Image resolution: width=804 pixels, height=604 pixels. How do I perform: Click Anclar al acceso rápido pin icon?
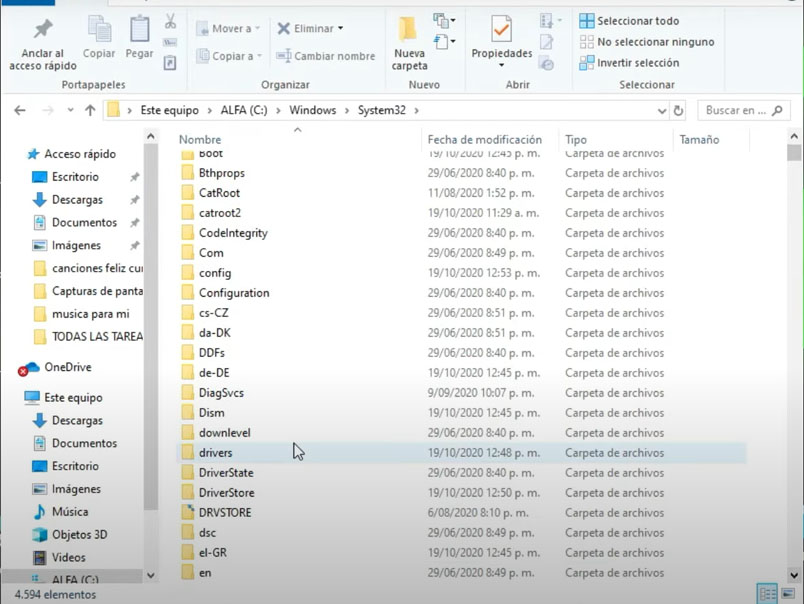click(43, 29)
